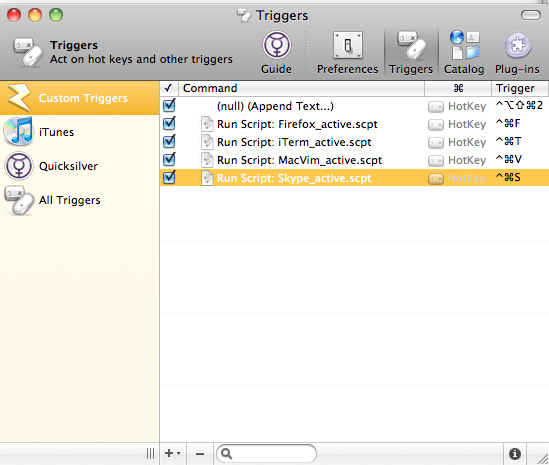Click the ^⌥⇧⌘2 hotkey cell

[519, 105]
